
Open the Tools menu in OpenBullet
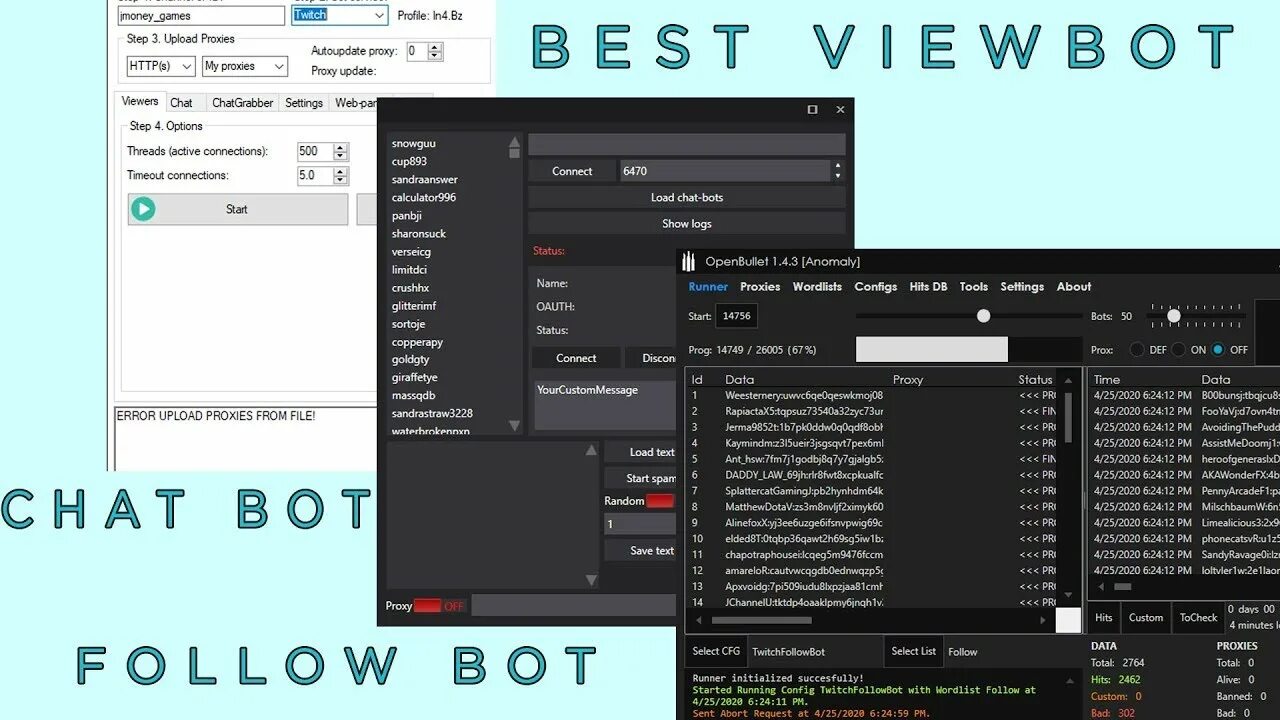(973, 287)
